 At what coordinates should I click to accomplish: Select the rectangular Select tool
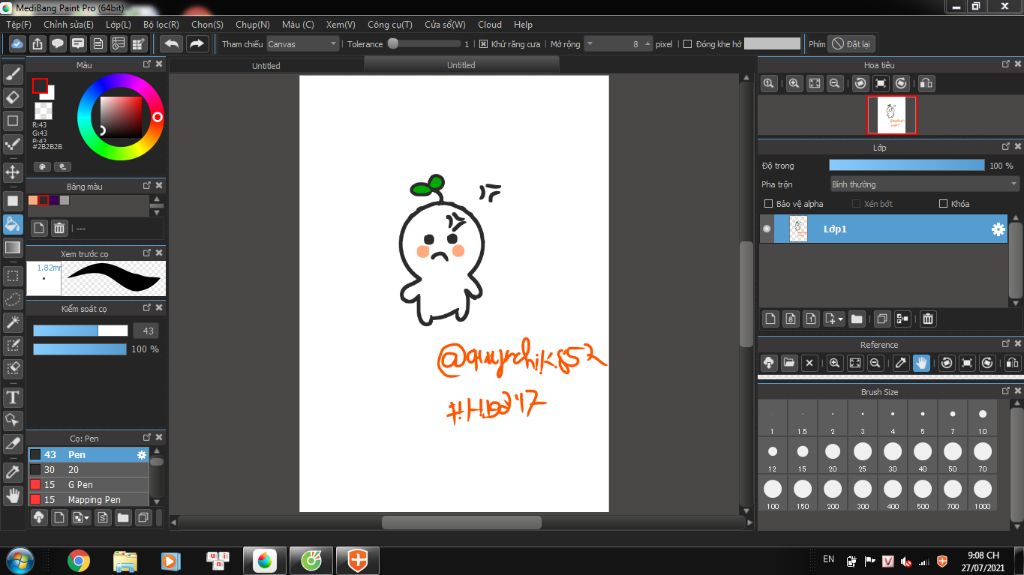[12, 276]
